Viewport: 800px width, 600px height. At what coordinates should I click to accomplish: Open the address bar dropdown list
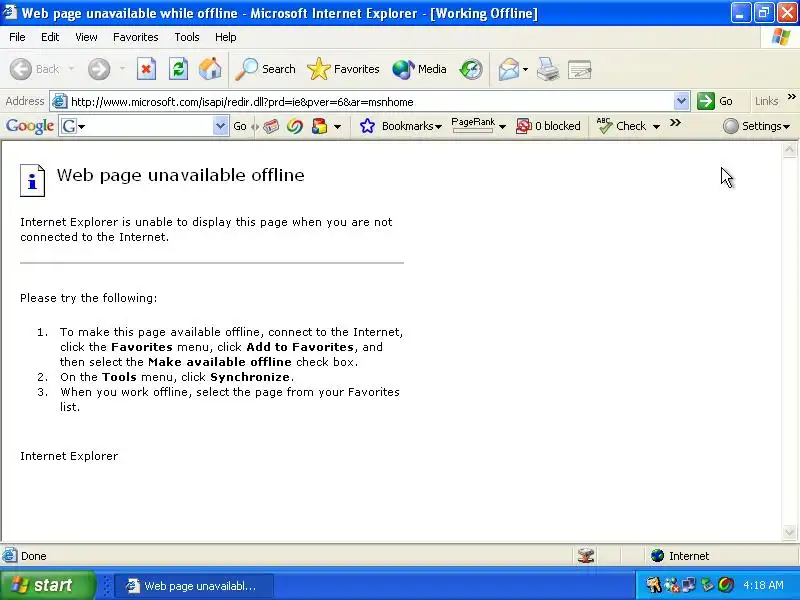pyautogui.click(x=681, y=102)
